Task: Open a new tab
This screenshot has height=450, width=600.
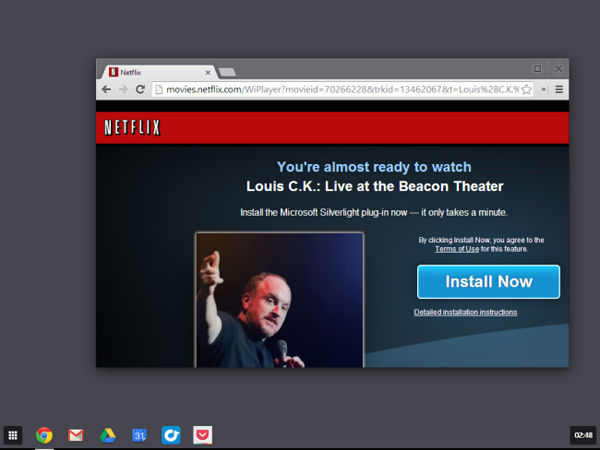Action: click(227, 72)
